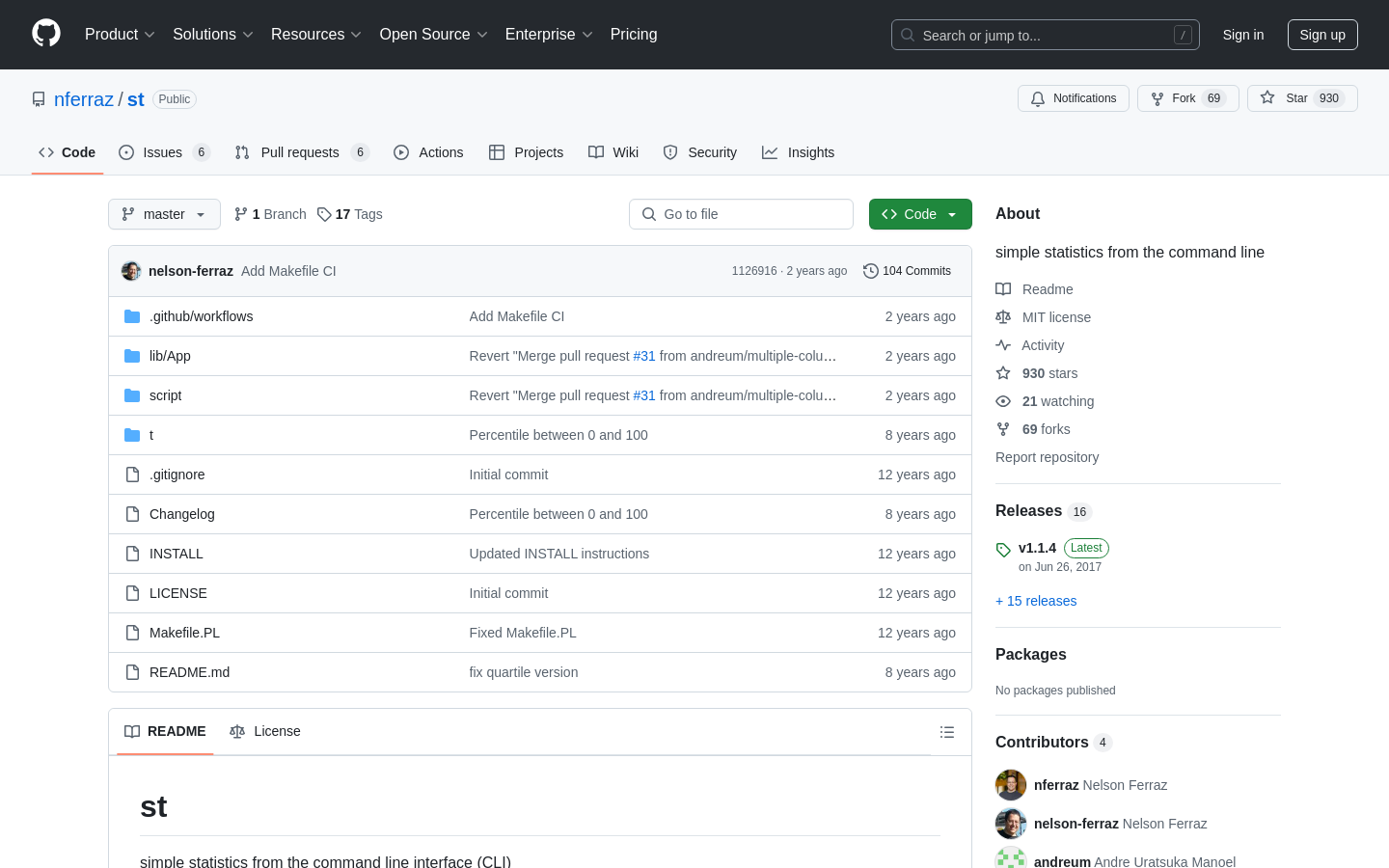Viewport: 1389px width, 868px height.
Task: Expand the Enterprise menu
Action: point(549,35)
